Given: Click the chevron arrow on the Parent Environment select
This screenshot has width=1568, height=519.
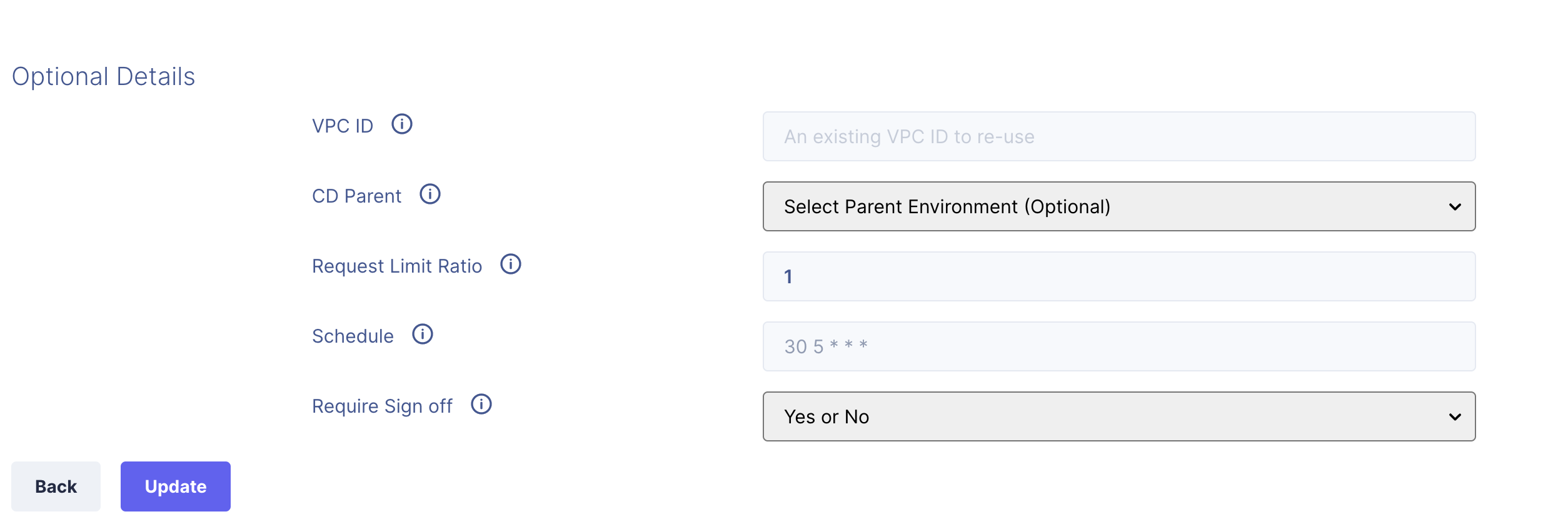Looking at the screenshot, I should tap(1455, 207).
